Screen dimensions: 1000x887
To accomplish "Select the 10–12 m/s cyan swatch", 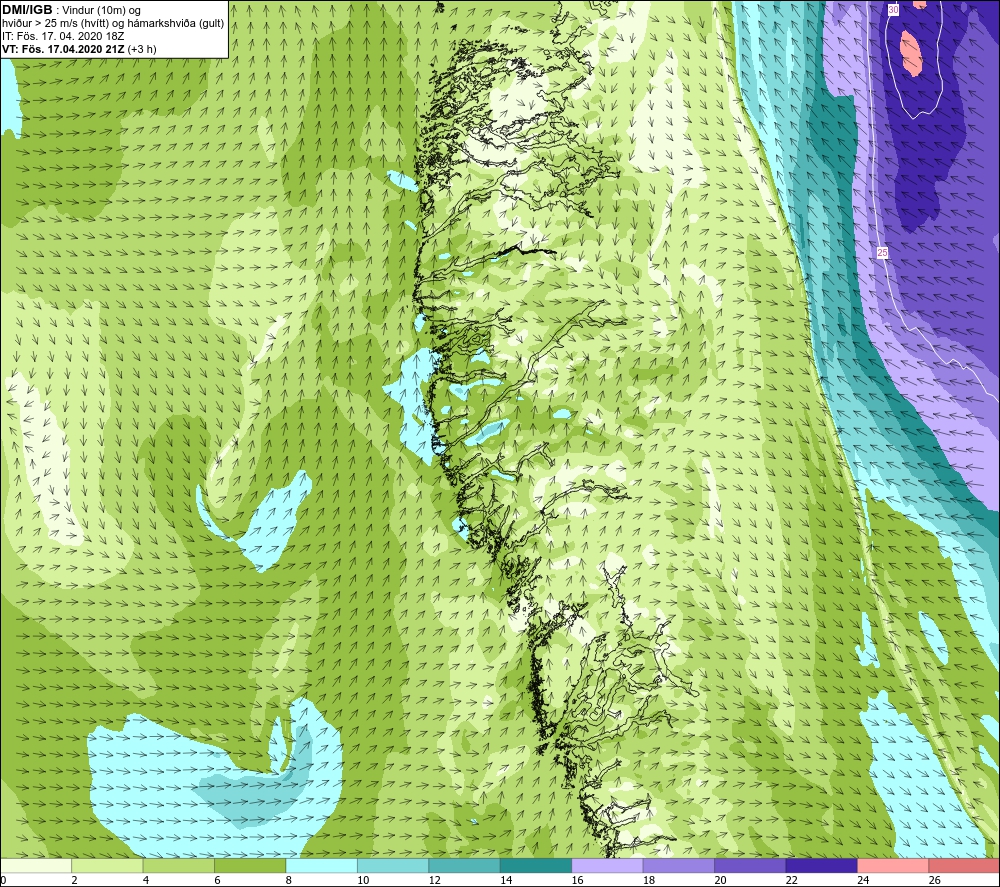I will pos(393,866).
